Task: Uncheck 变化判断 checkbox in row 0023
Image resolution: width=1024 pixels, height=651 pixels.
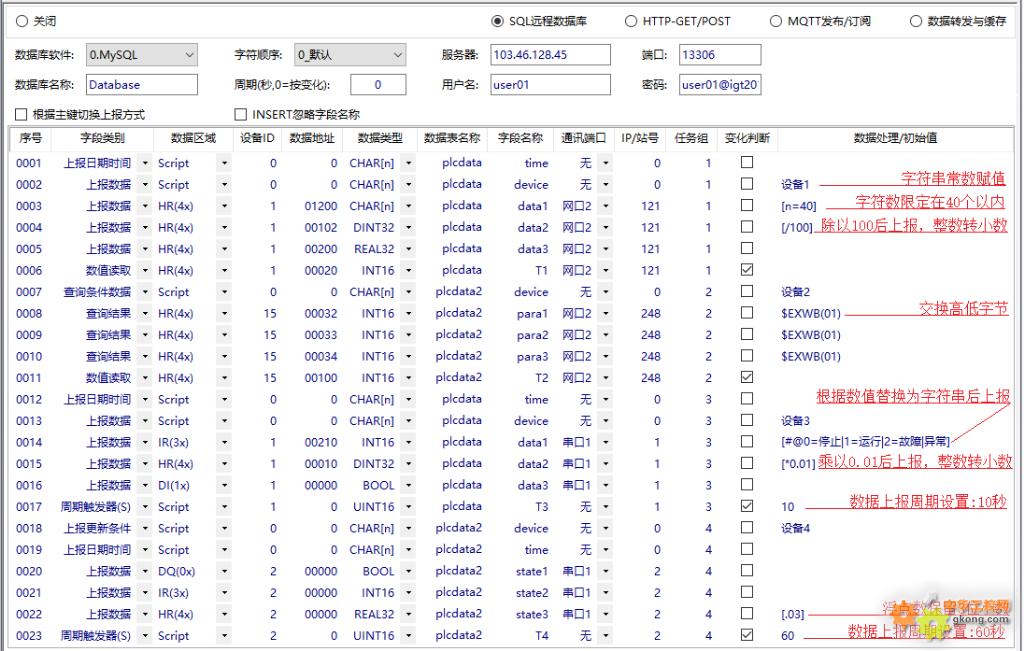Action: (746, 635)
